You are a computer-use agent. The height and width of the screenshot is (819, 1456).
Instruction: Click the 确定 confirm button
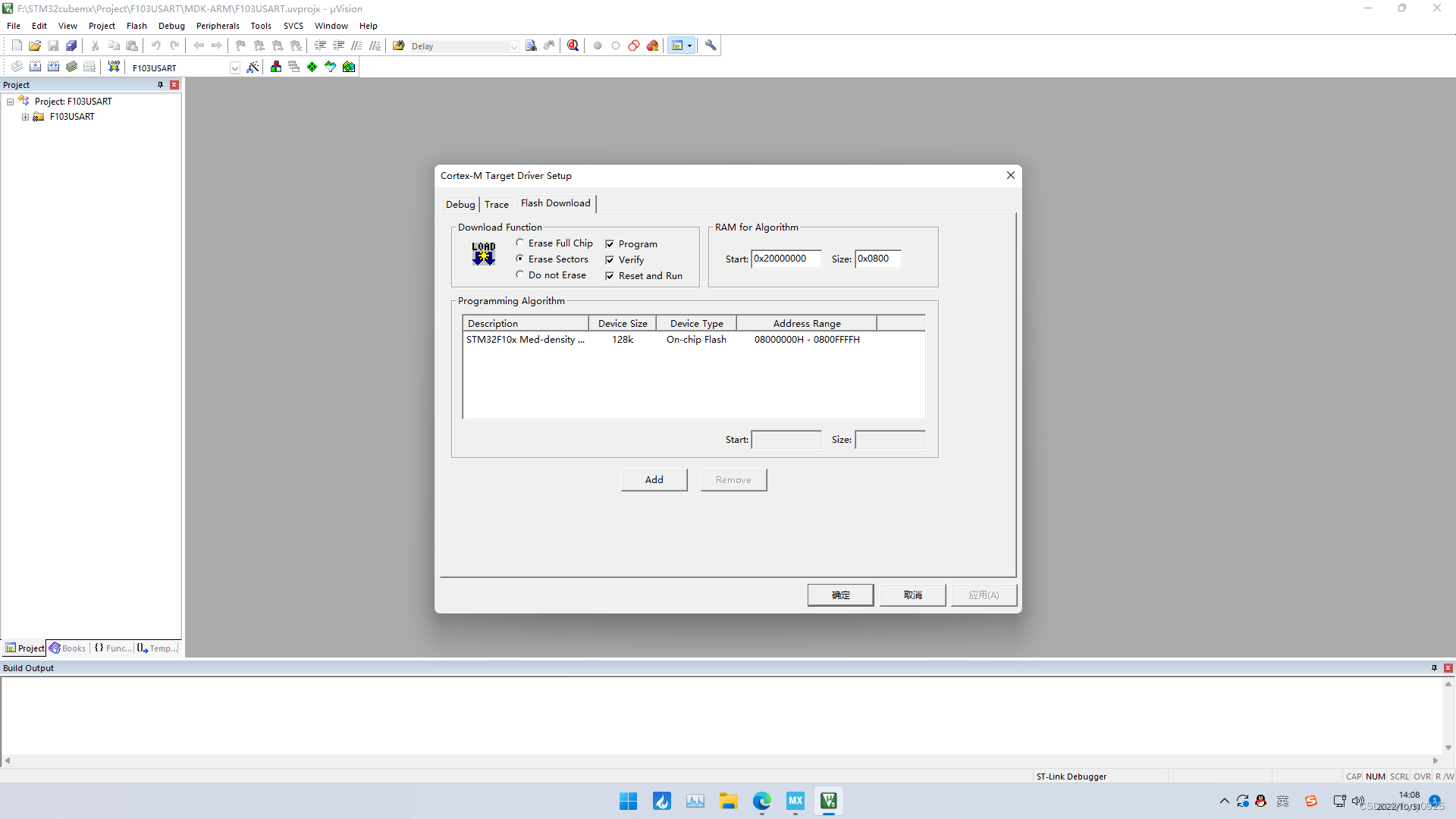coord(840,595)
